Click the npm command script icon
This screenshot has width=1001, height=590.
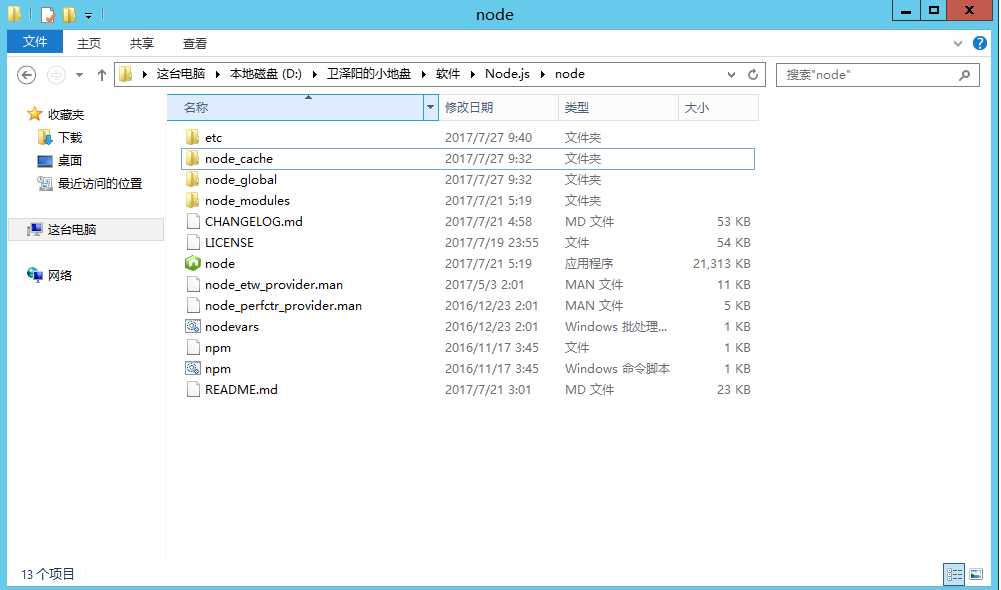[192, 368]
